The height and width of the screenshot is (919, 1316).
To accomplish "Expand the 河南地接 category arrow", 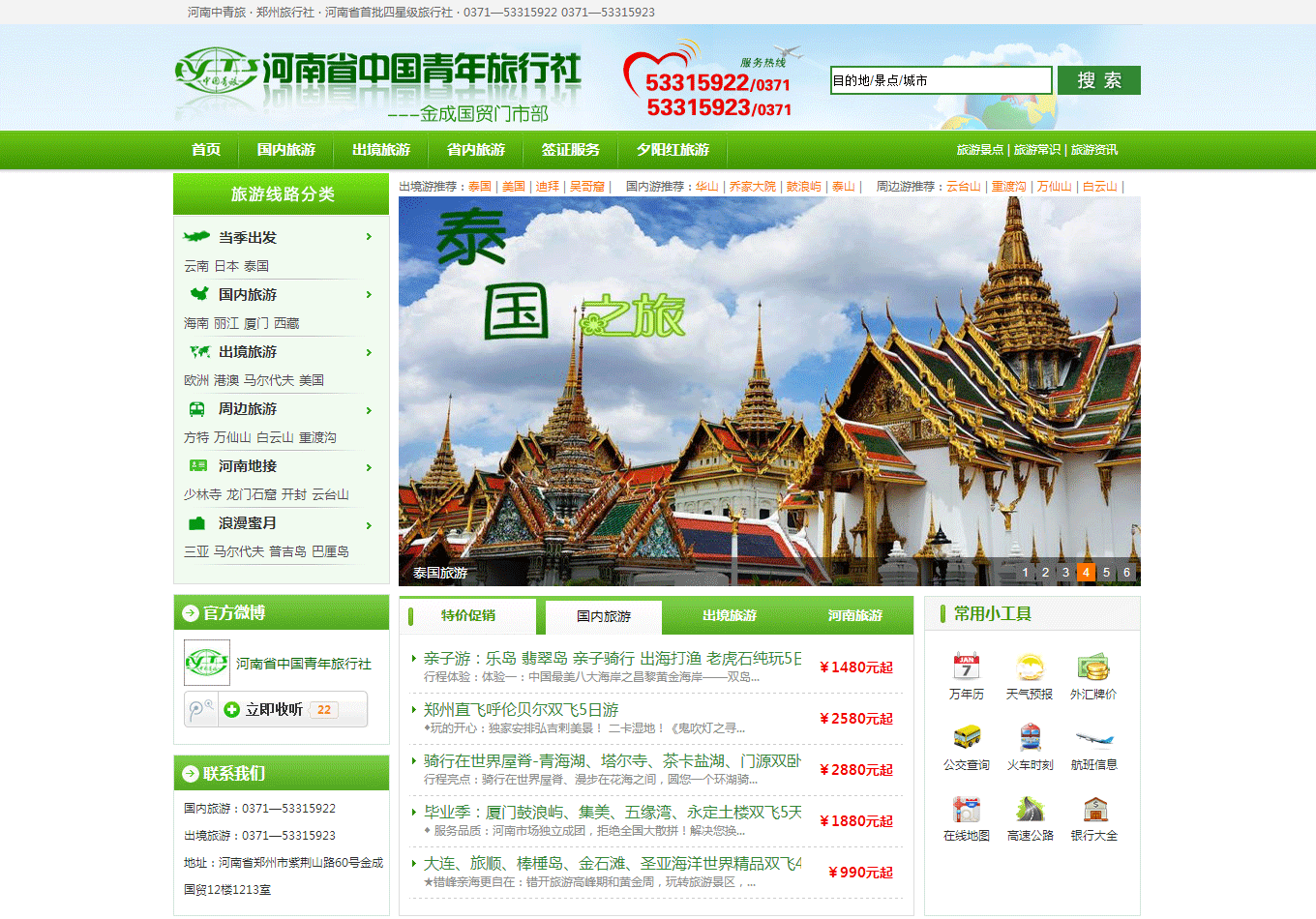I will (x=369, y=466).
